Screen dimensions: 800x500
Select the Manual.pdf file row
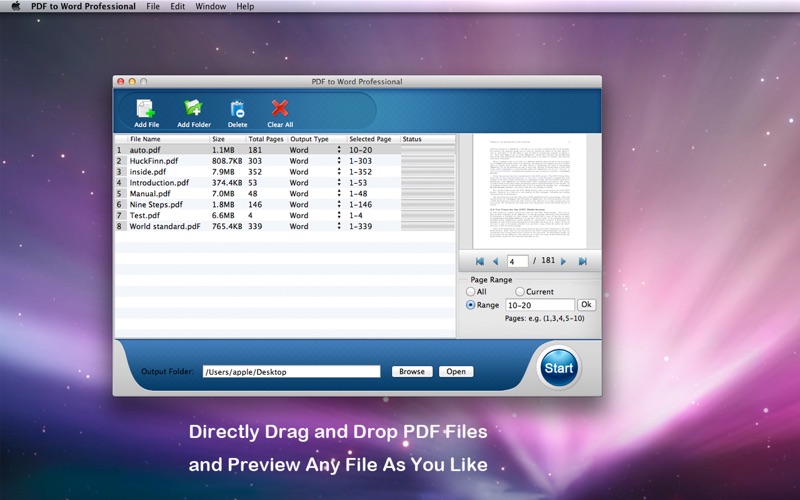[285, 193]
